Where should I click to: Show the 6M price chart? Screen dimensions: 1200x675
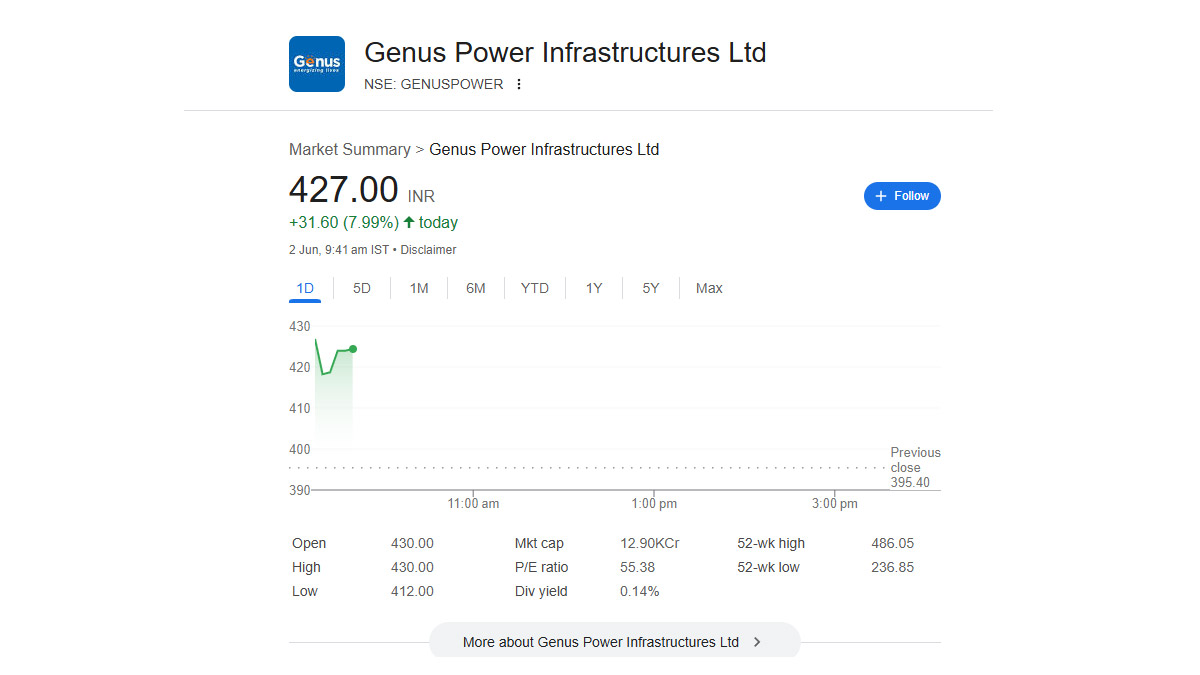[476, 288]
